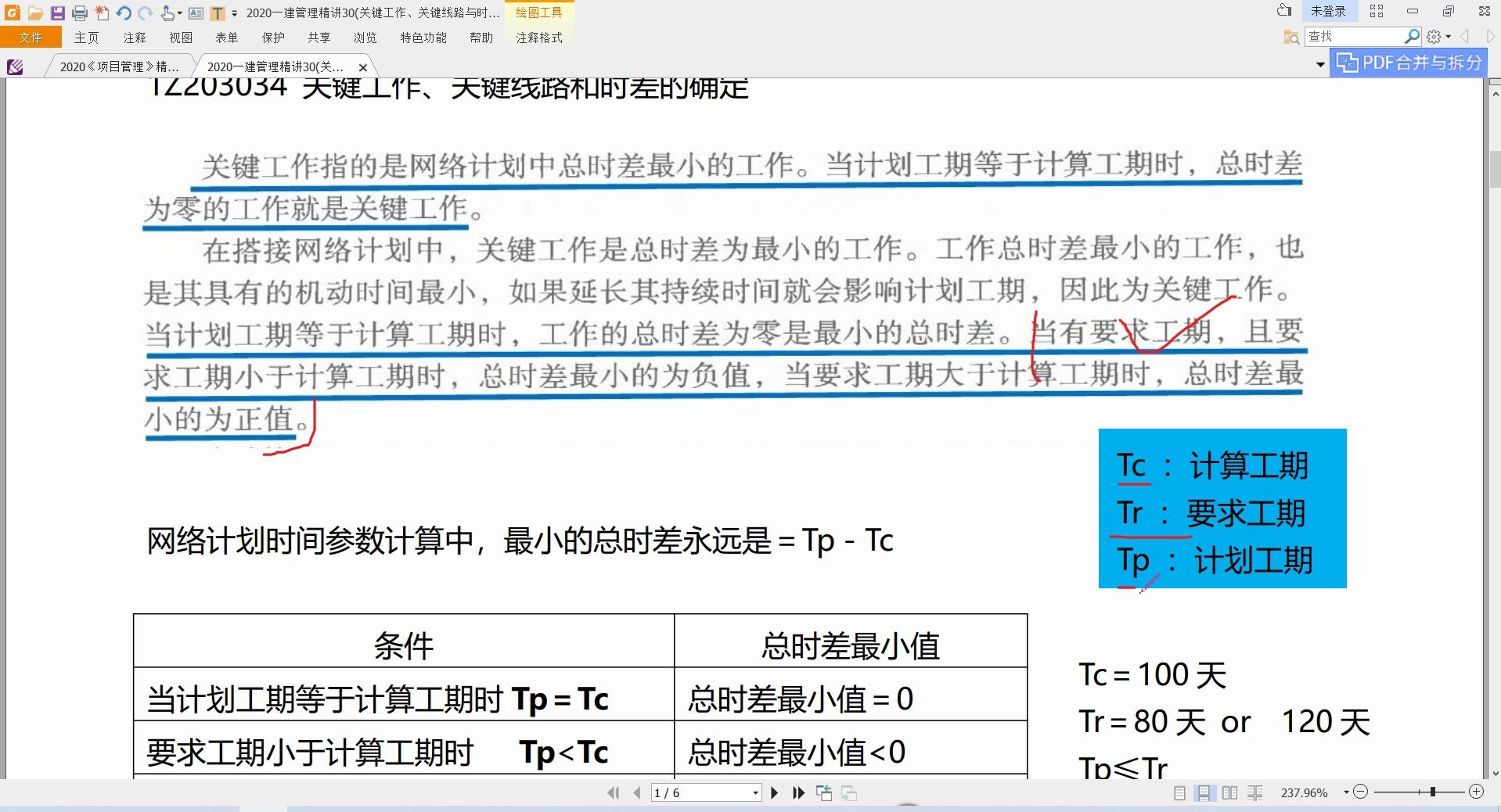Open the advanced folder search icon
Viewport: 1501px width, 812px height.
[x=1291, y=37]
